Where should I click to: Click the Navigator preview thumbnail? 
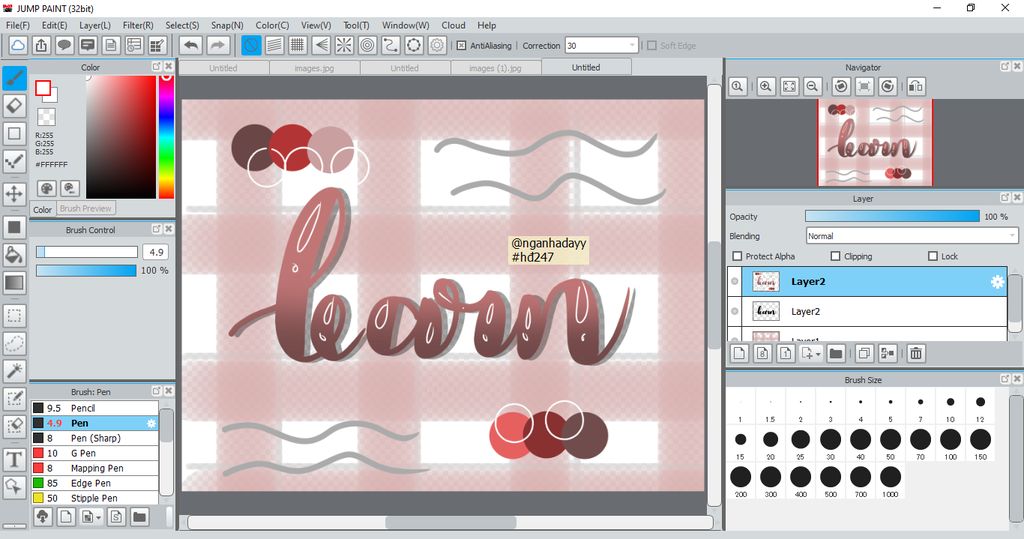875,143
